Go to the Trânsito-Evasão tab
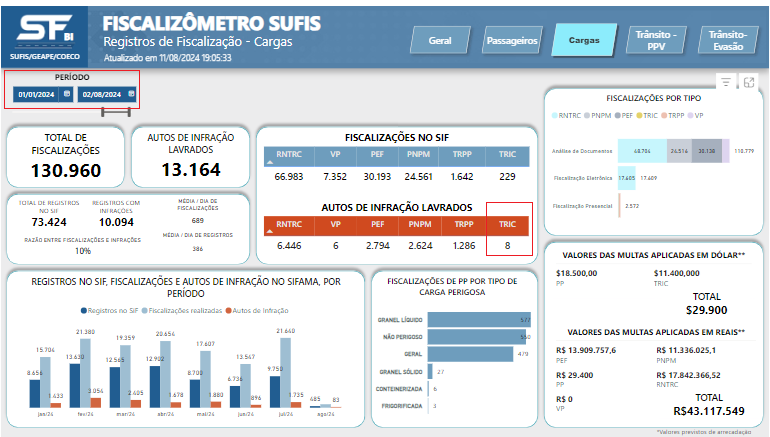This screenshot has width=770, height=437. 727,40
